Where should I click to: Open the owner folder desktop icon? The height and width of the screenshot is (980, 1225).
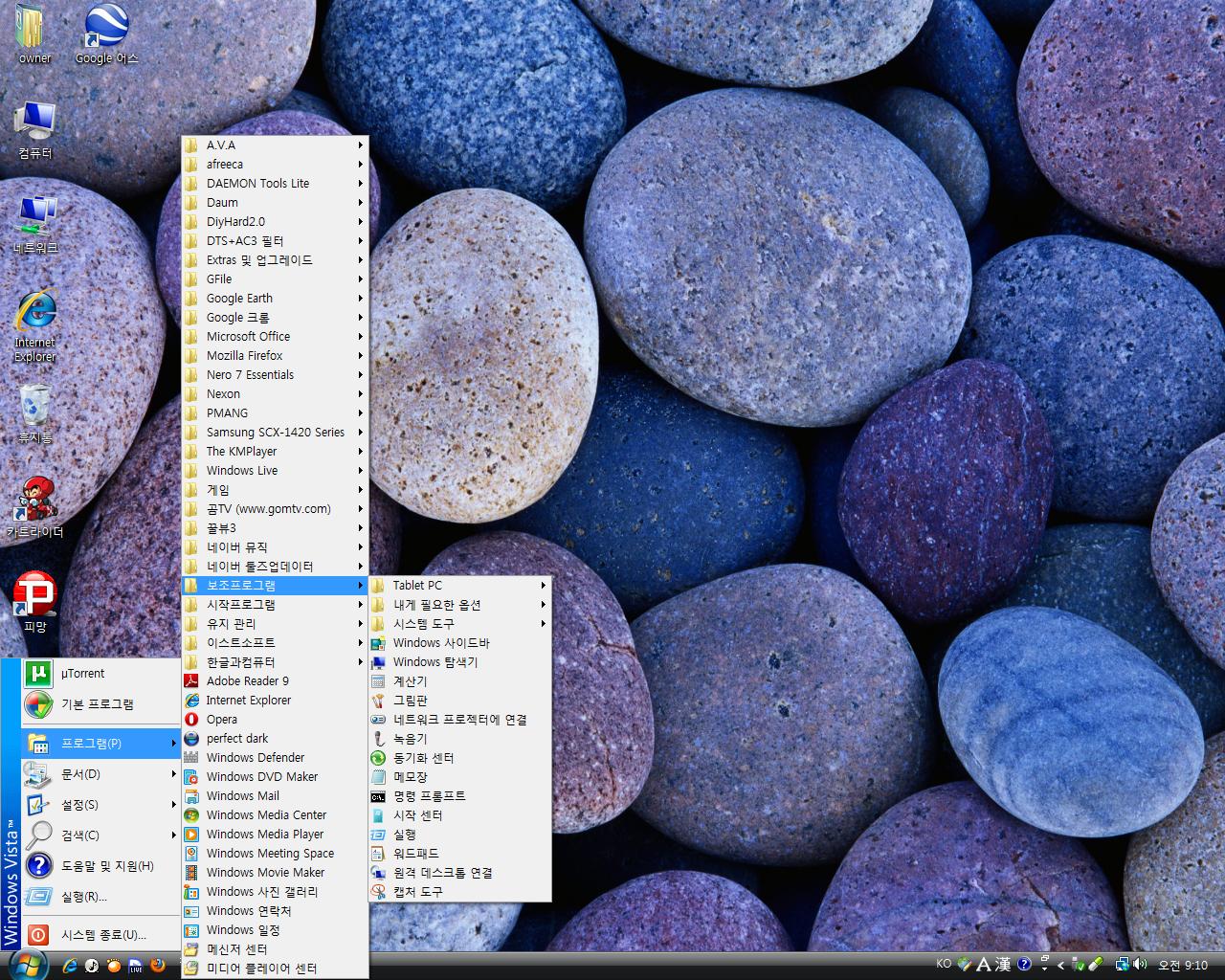[34, 33]
